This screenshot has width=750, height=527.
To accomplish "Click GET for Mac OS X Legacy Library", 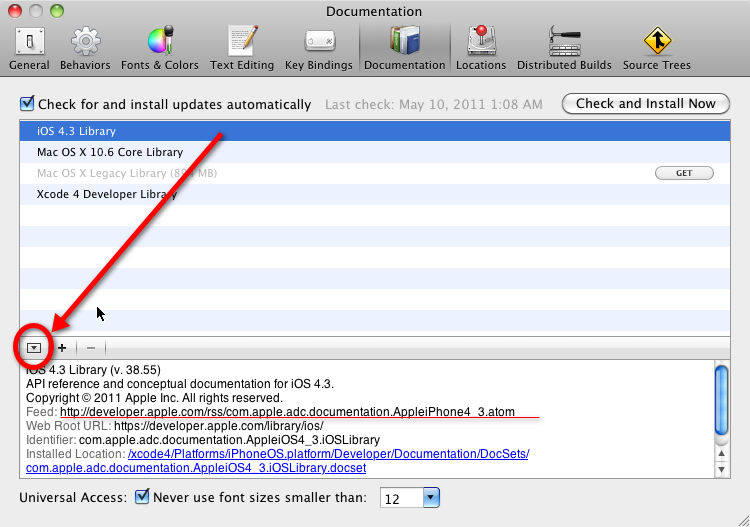I will 684,173.
